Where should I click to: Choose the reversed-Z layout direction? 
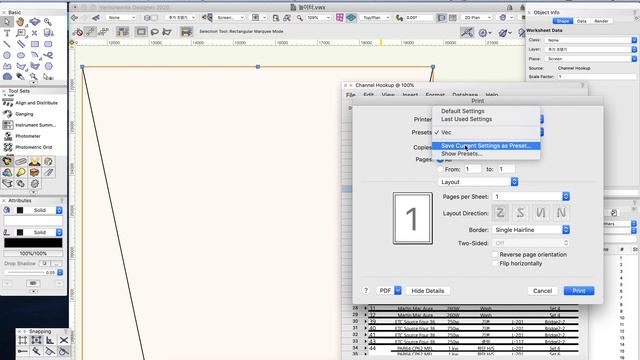tap(520, 213)
